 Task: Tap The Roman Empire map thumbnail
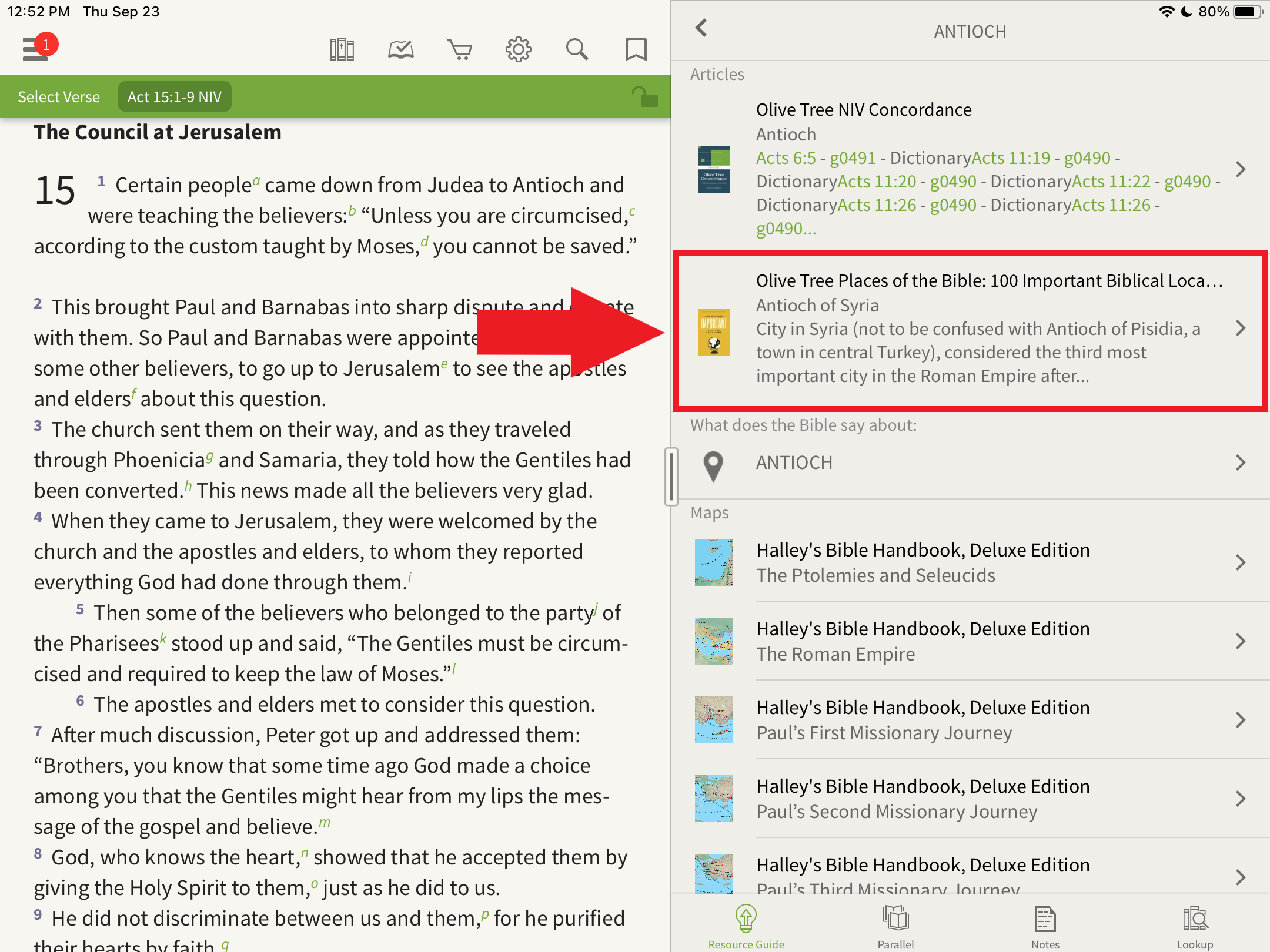[714, 641]
